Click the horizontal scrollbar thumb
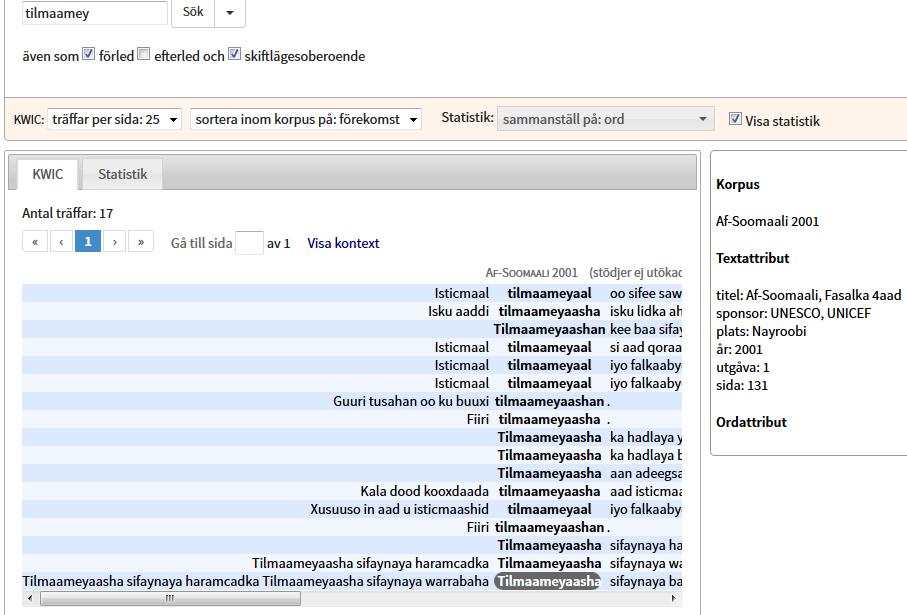 tap(170, 598)
